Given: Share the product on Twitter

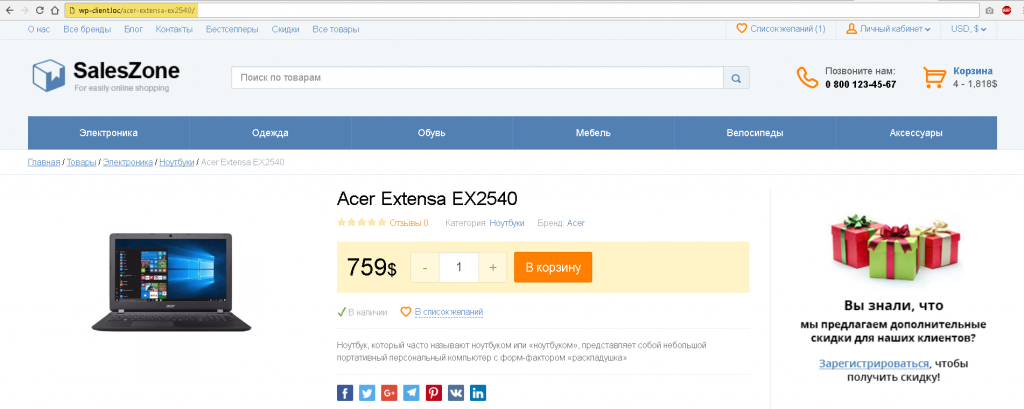Looking at the screenshot, I should point(367,393).
